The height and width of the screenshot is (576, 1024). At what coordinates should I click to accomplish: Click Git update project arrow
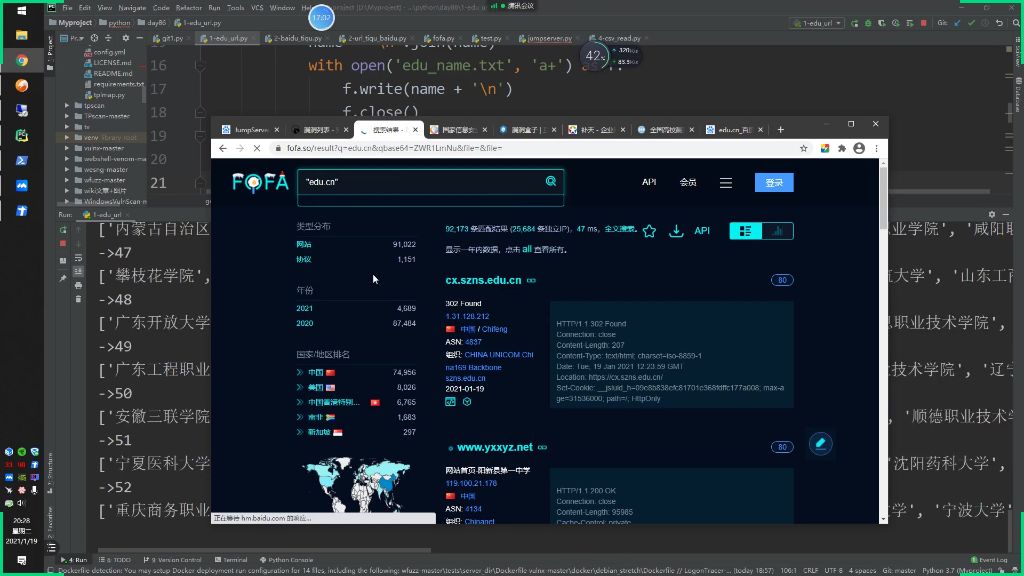(x=957, y=23)
